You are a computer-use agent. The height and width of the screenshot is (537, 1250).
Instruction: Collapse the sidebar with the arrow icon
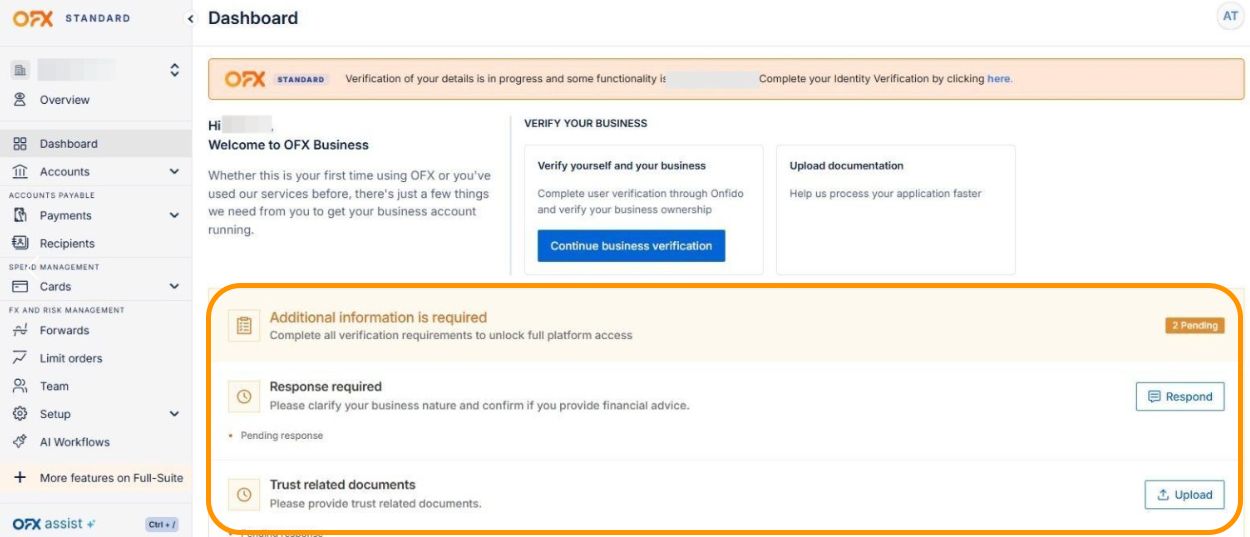[190, 19]
